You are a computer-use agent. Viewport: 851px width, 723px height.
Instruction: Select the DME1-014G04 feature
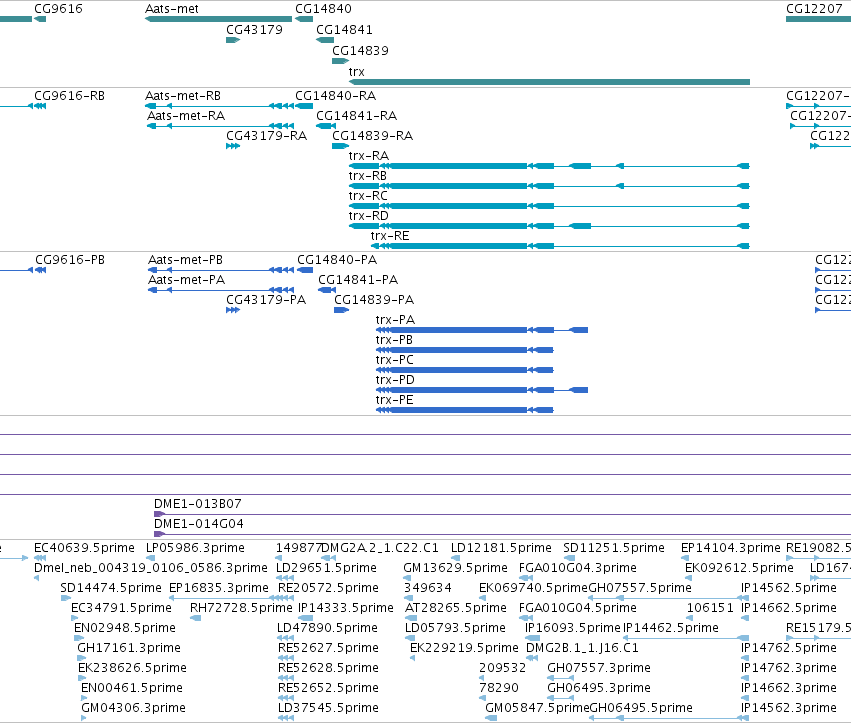tap(503, 535)
